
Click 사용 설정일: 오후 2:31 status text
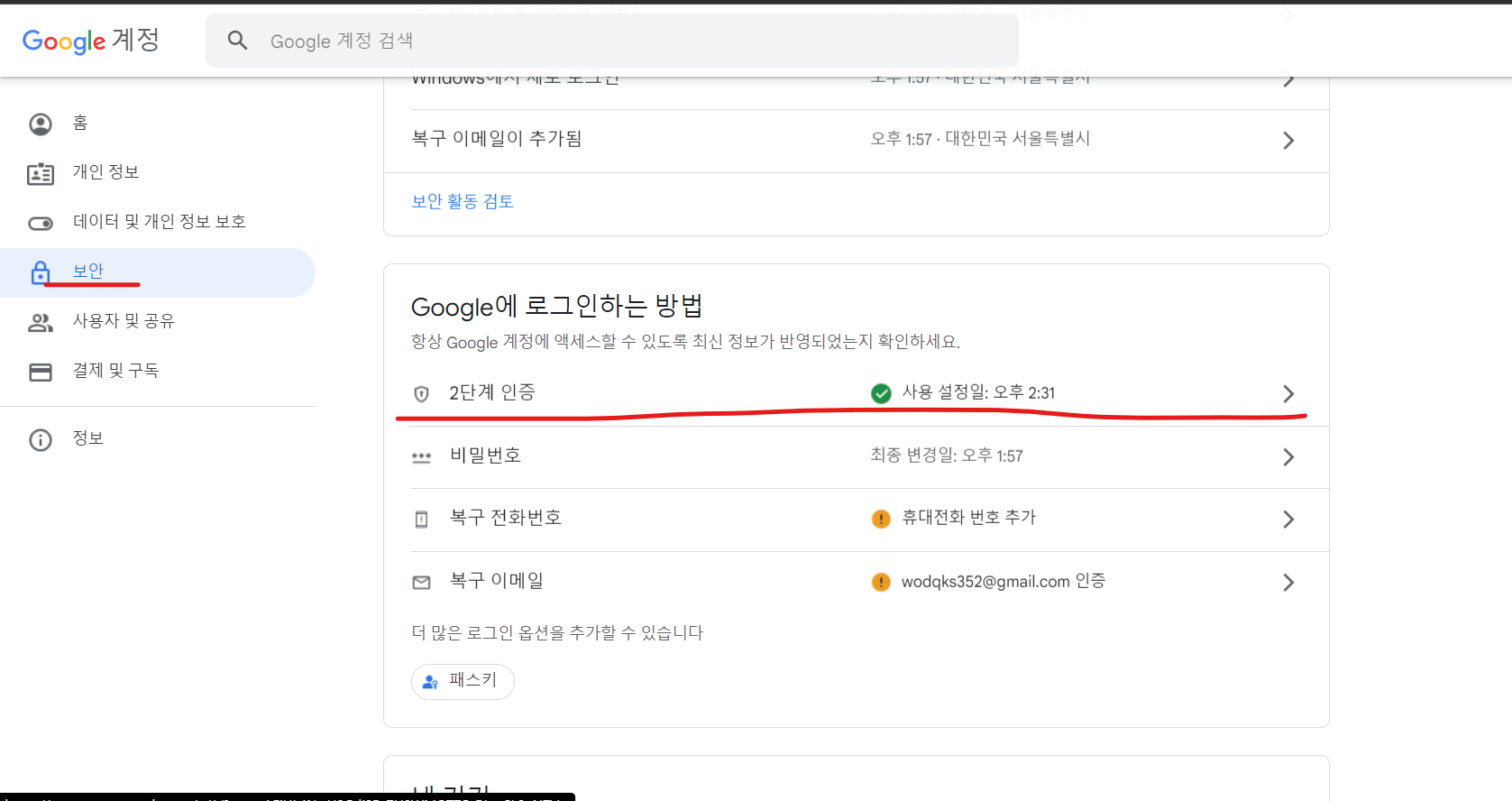pos(978,392)
